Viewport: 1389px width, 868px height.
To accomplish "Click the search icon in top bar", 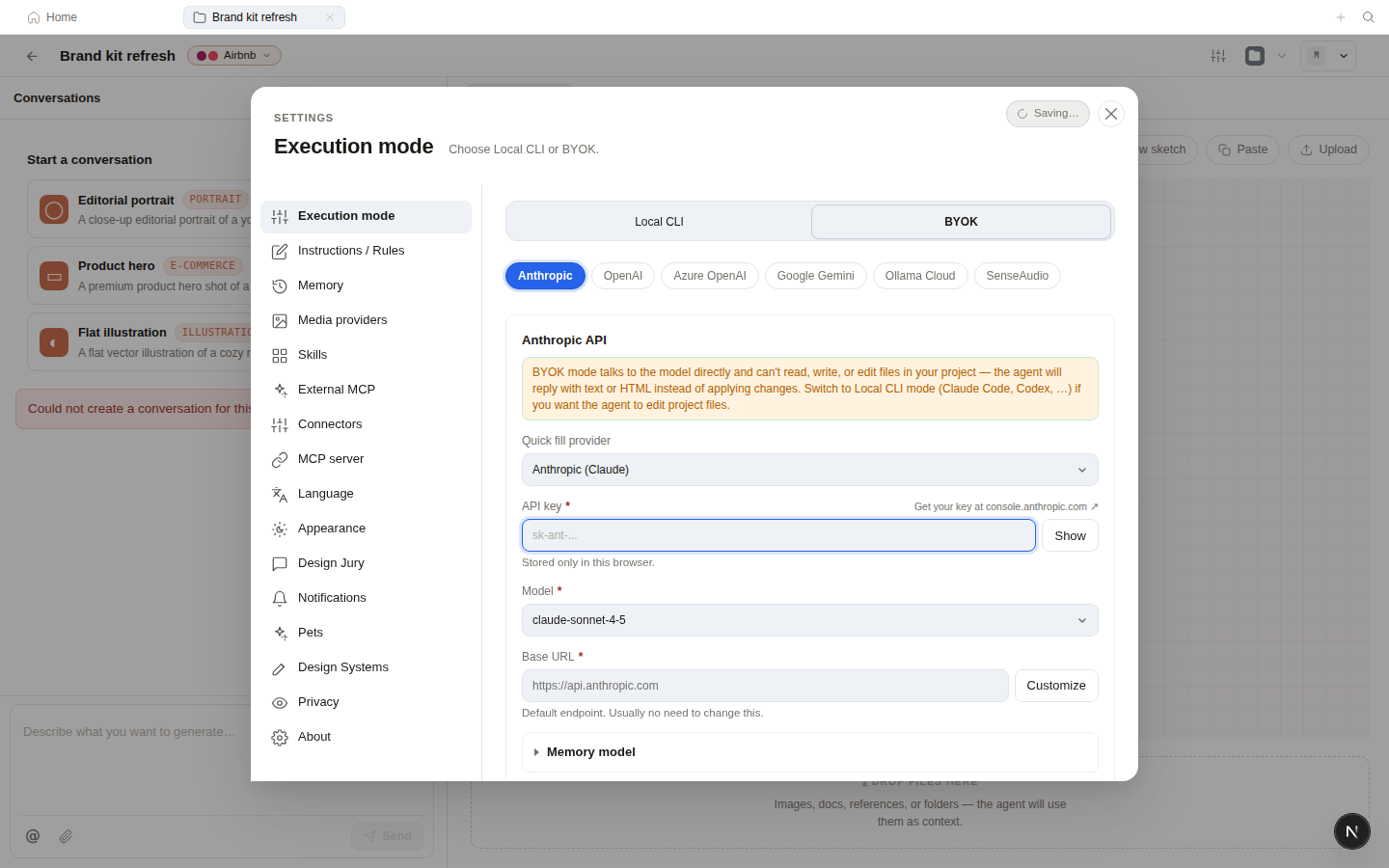I will pos(1368,17).
